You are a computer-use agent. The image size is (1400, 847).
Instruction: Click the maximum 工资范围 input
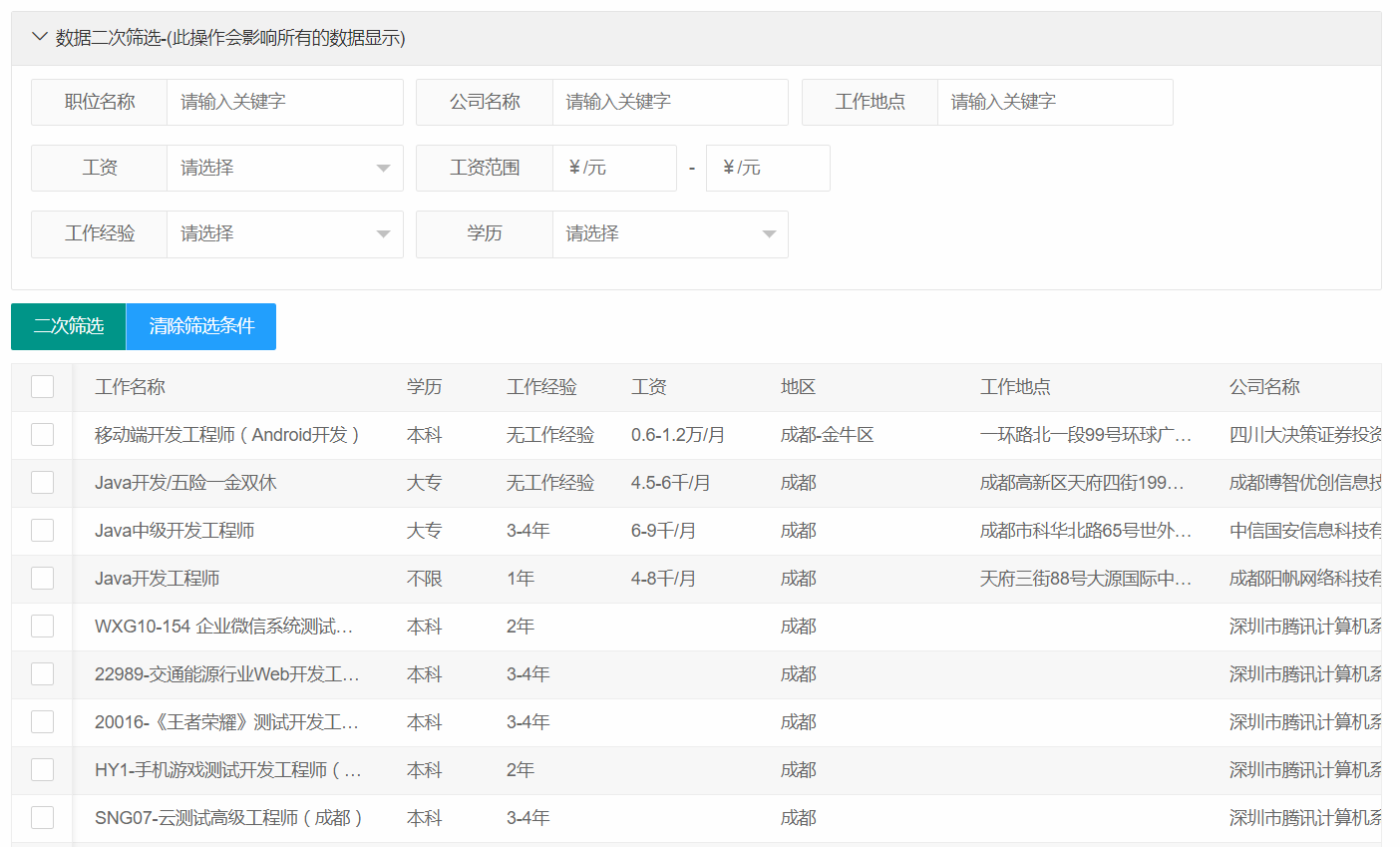click(768, 168)
